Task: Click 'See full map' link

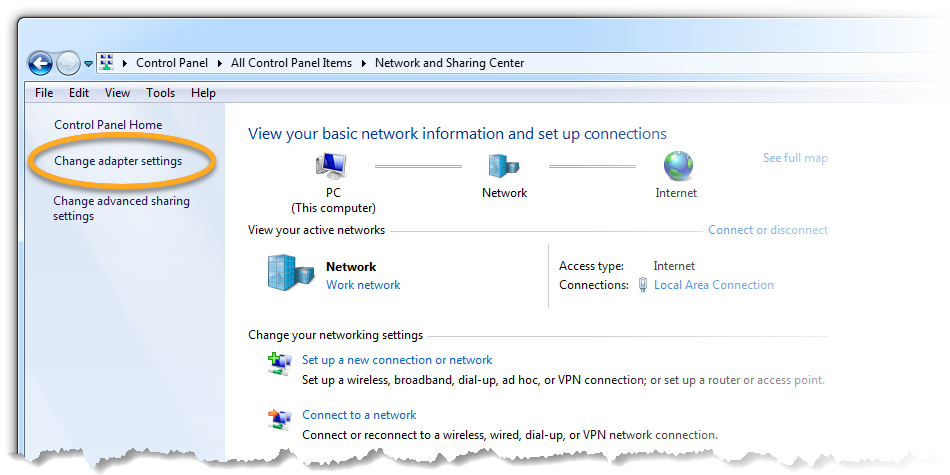Action: point(795,158)
